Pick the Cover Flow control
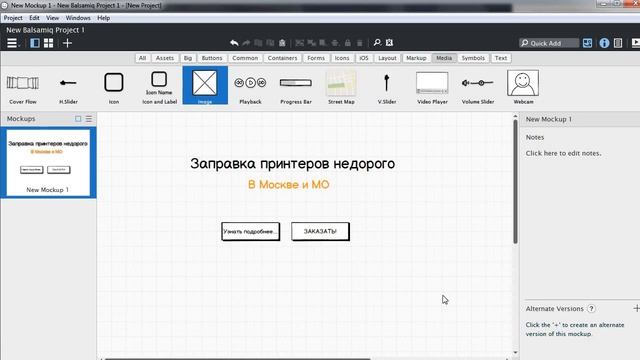 (x=23, y=87)
